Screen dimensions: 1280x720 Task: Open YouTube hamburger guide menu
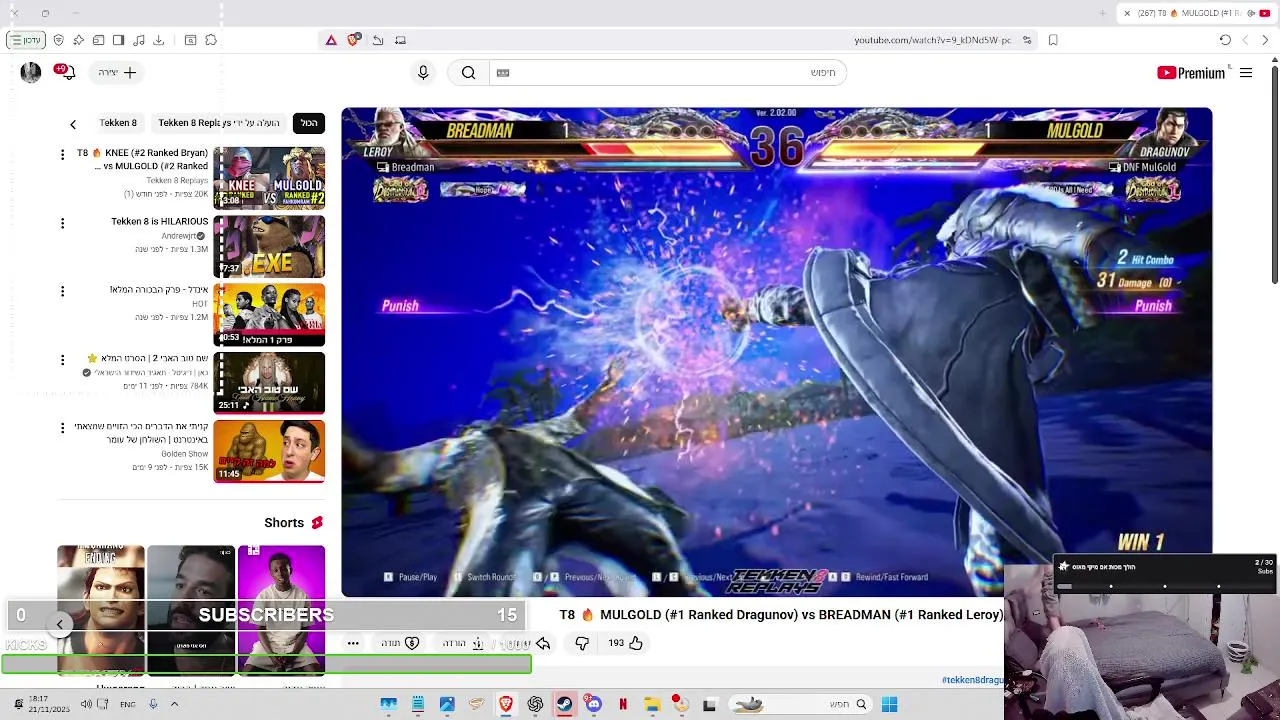pos(1246,73)
